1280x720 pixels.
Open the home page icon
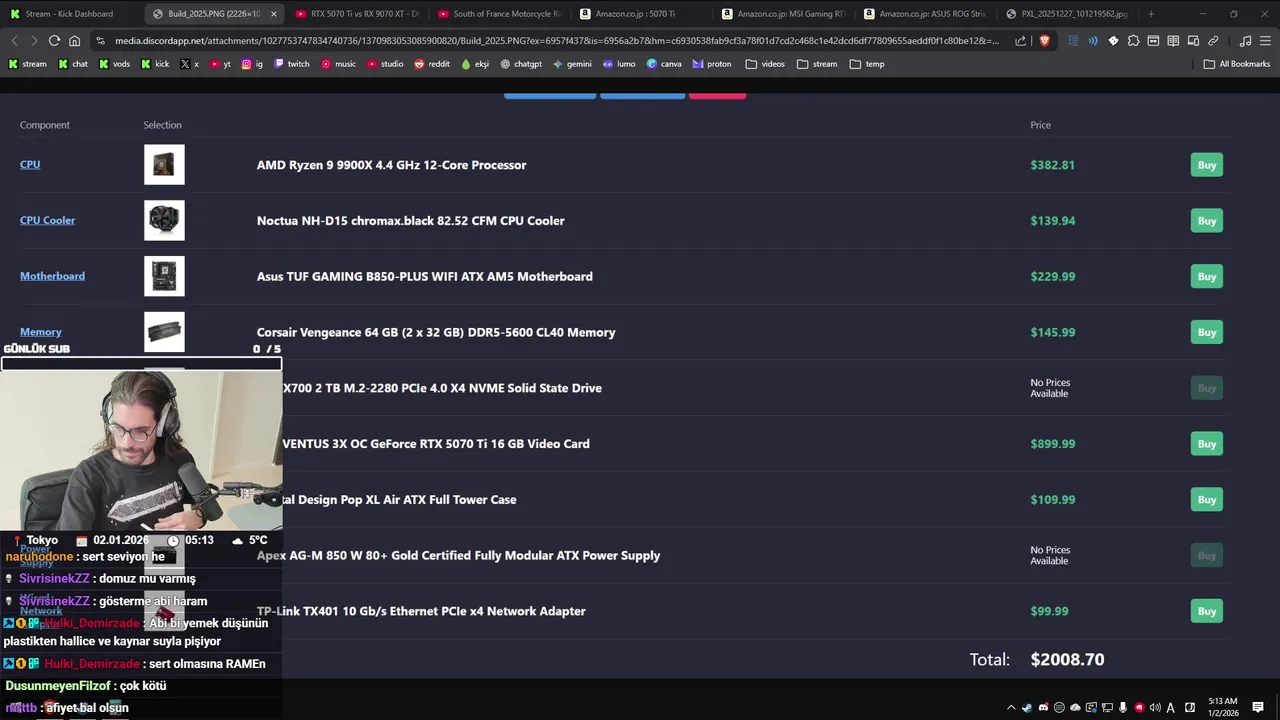coord(74,41)
